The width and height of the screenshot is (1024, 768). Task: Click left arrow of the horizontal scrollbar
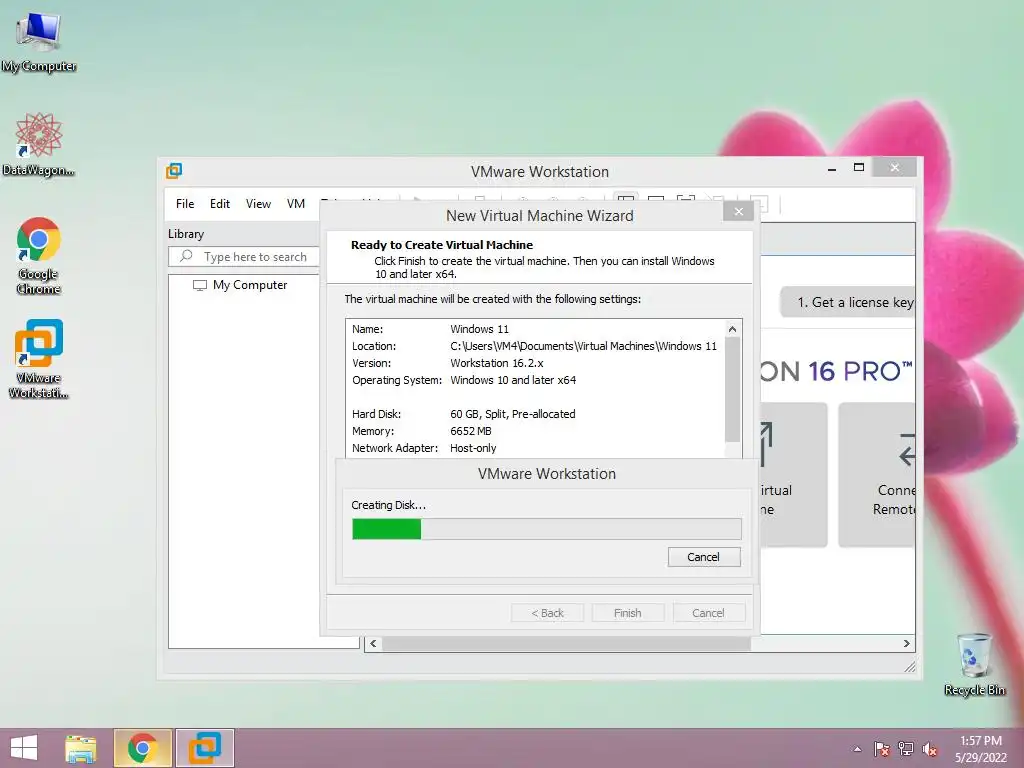(373, 644)
